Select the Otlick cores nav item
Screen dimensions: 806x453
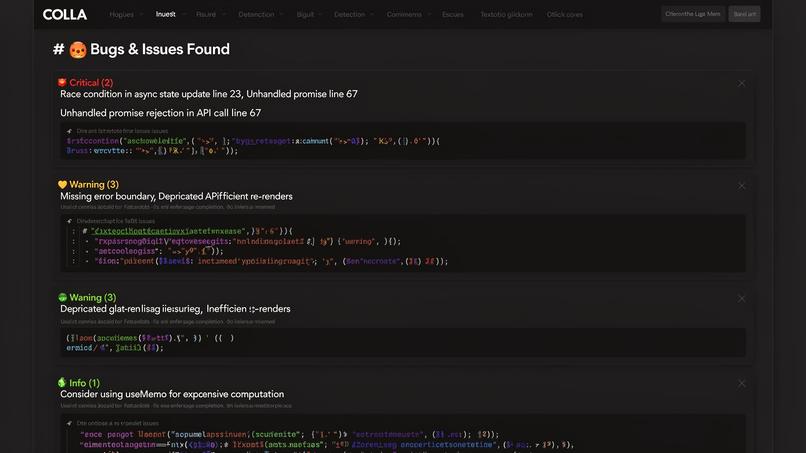[x=564, y=14]
